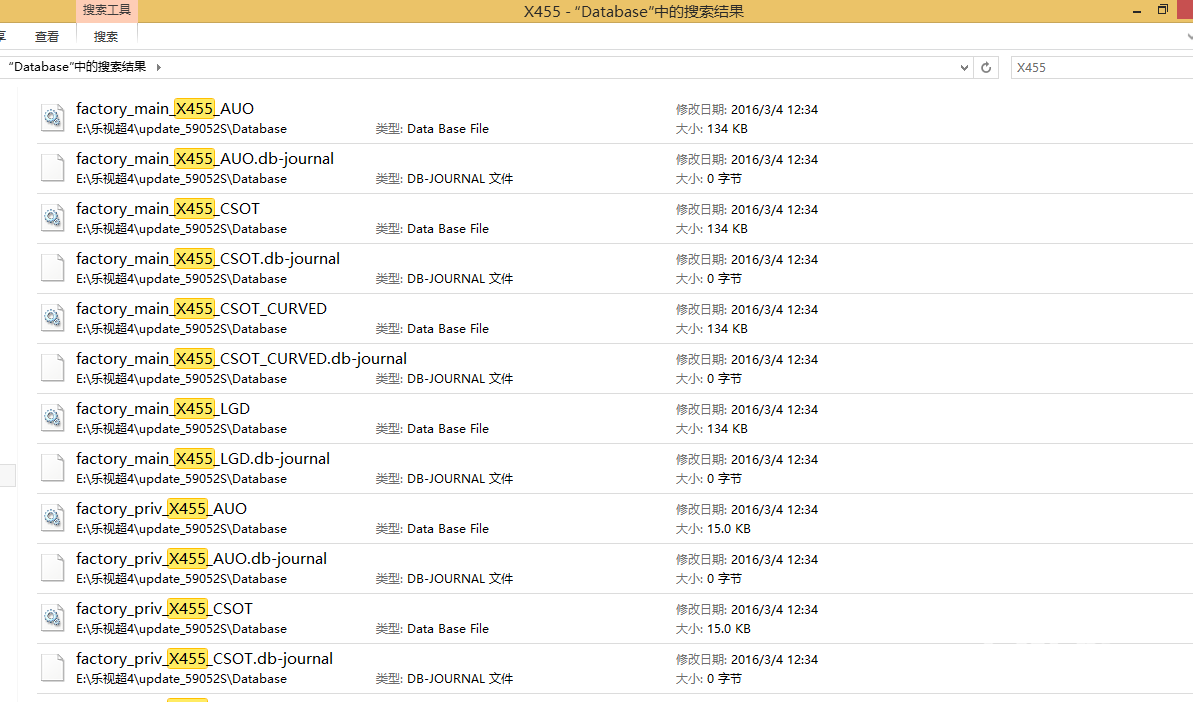Open the 查看 ribbon tab
This screenshot has width=1193, height=702.
47,37
